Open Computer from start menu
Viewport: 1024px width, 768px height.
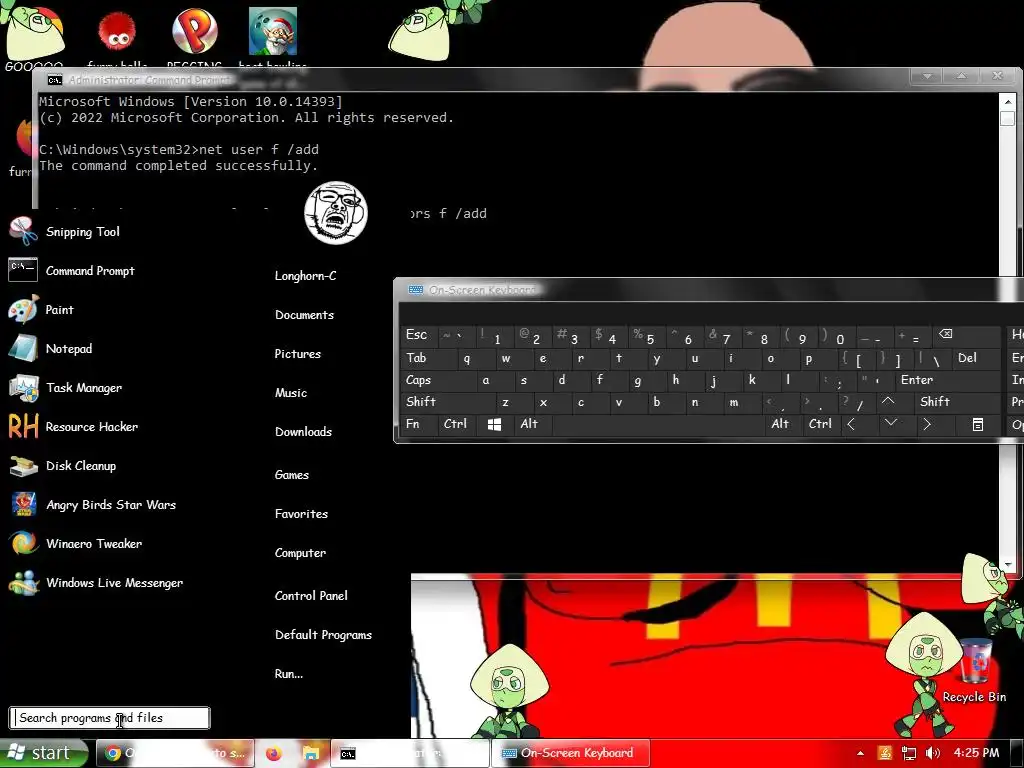pos(300,553)
